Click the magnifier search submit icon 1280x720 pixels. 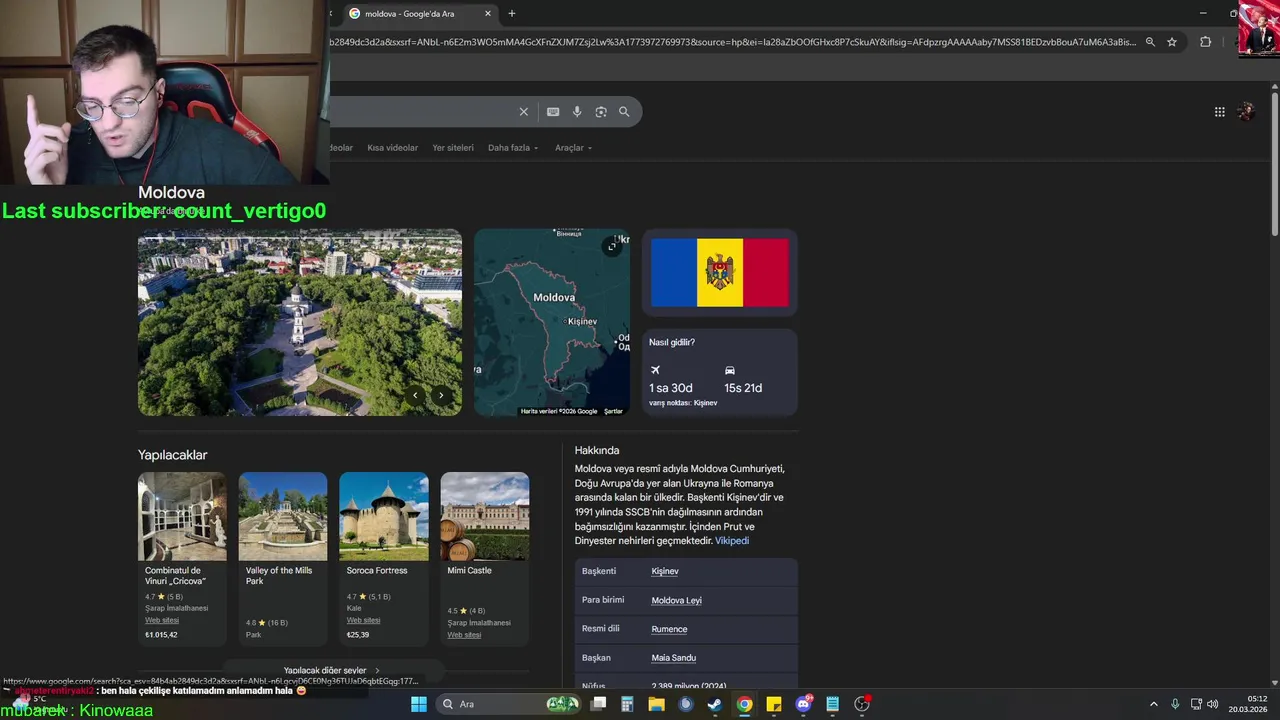(x=624, y=112)
